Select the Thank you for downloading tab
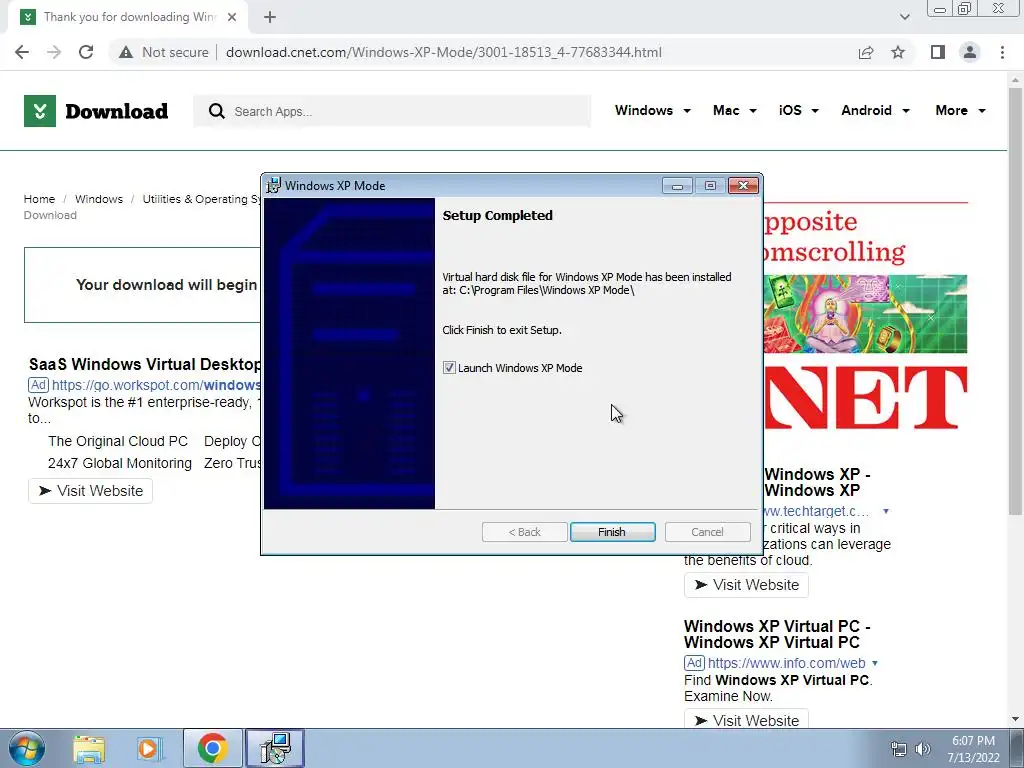The image size is (1024, 768). 128,17
